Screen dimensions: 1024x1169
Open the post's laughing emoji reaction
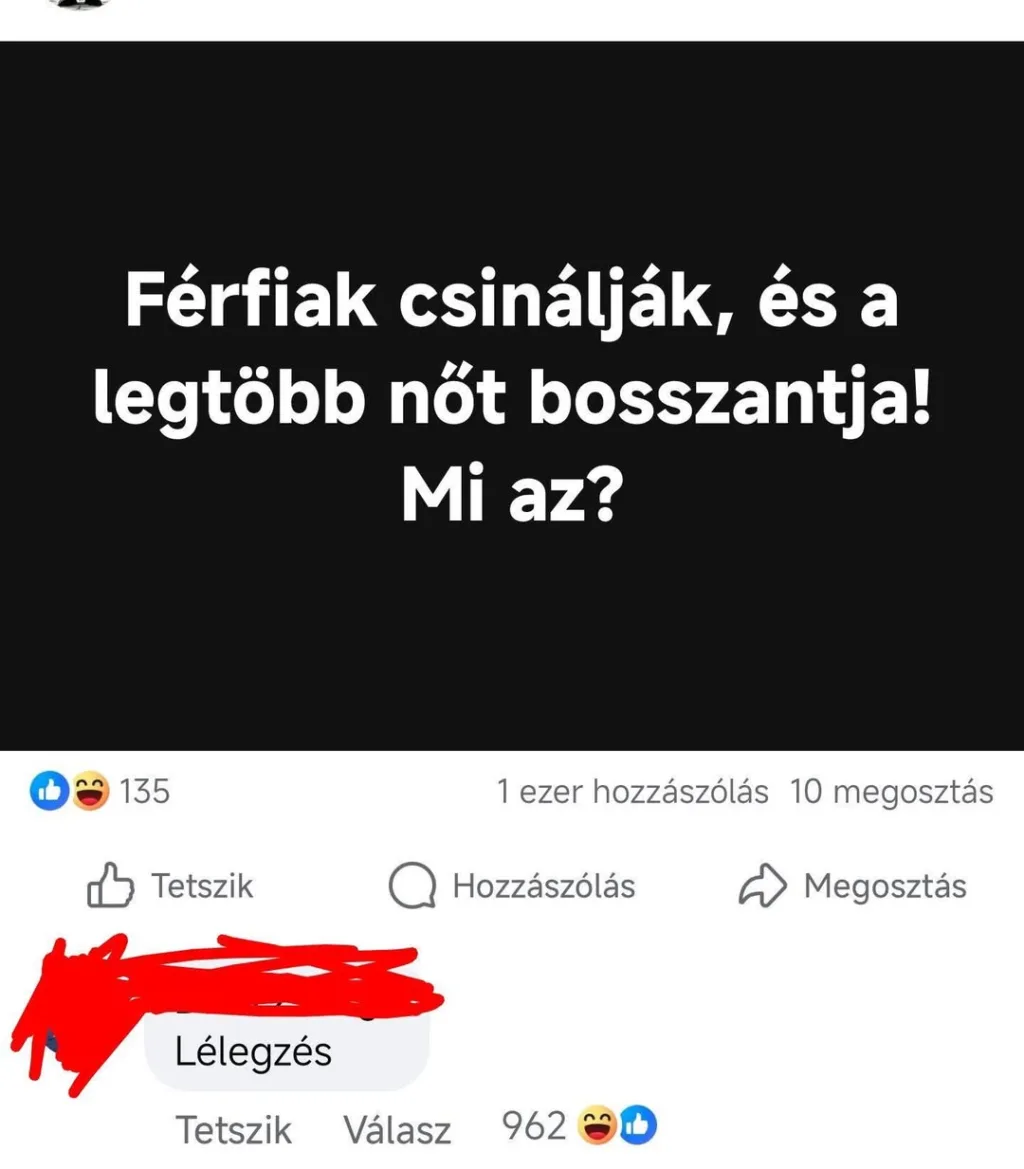90,791
